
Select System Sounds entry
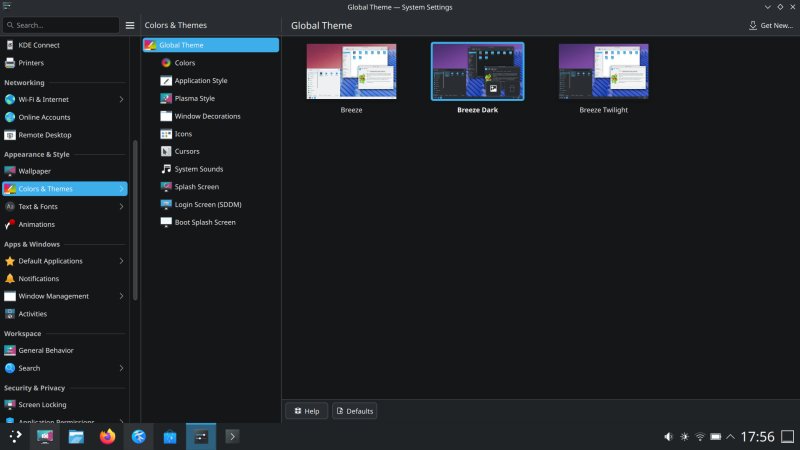211,169
